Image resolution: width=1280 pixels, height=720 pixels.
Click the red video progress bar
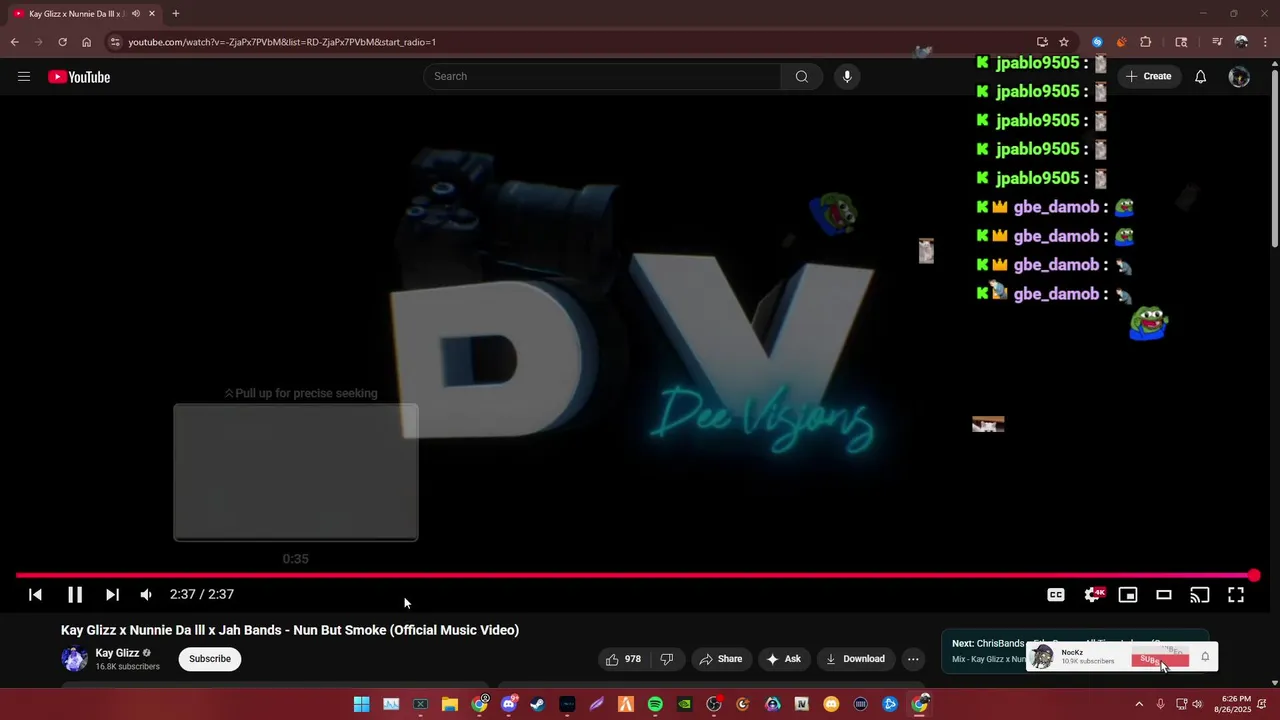pos(634,575)
